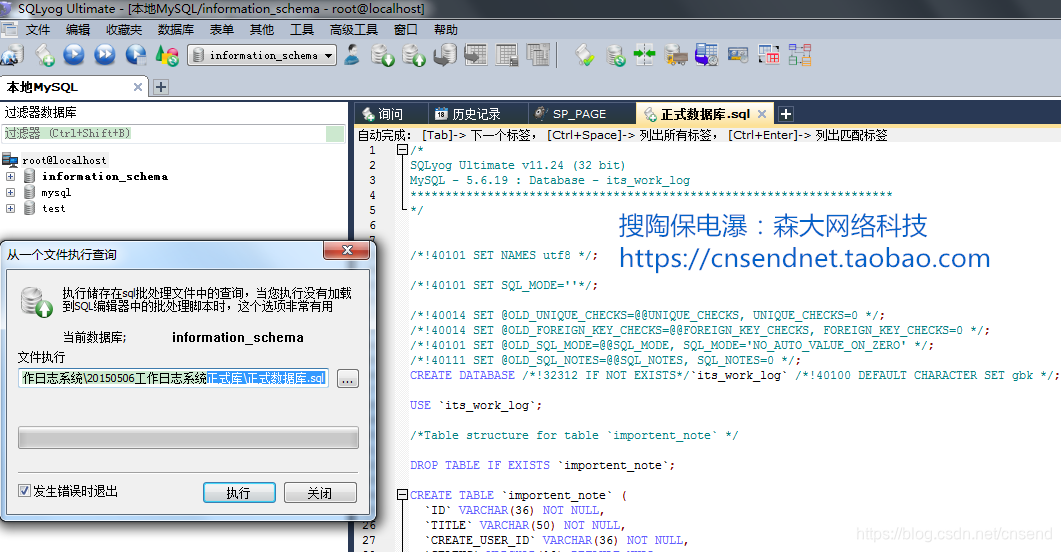Viewport: 1061px width, 552px height.
Task: Click the alter table toolbar icon
Action: [x=506, y=55]
